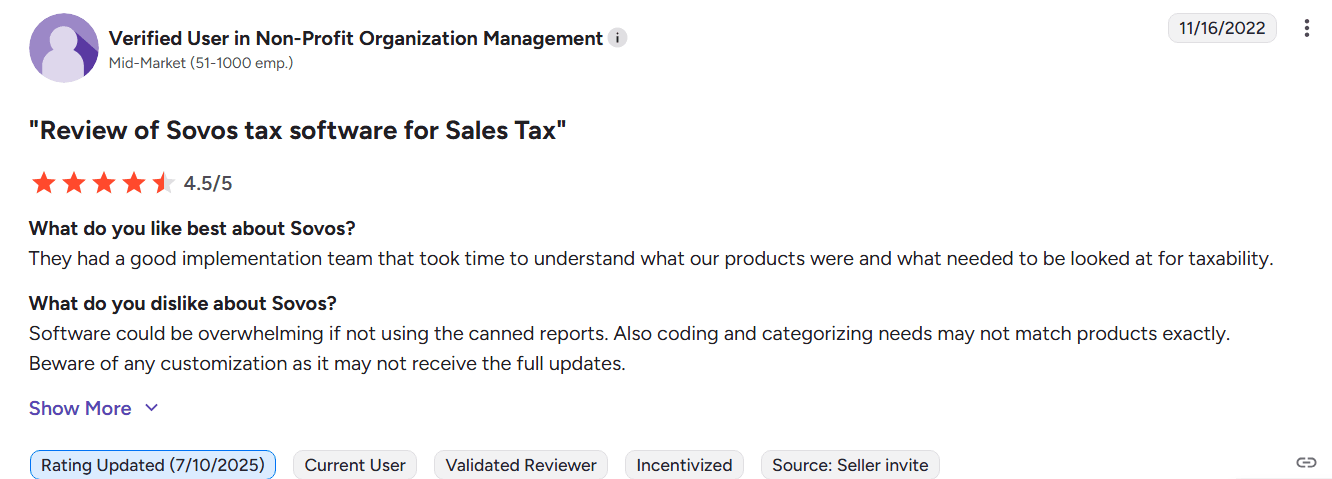Click the Source: Seller invite badge
Image resolution: width=1332 pixels, height=479 pixels.
pyautogui.click(x=850, y=465)
